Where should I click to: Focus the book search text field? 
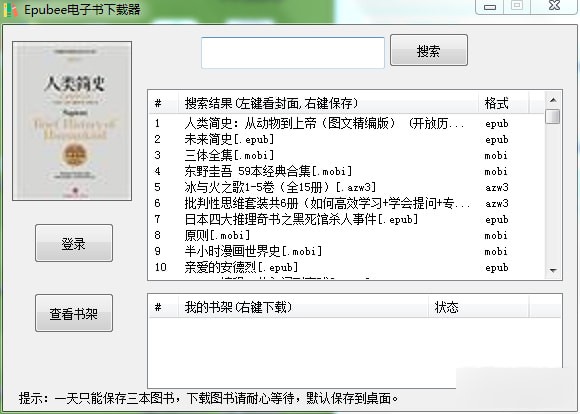293,53
